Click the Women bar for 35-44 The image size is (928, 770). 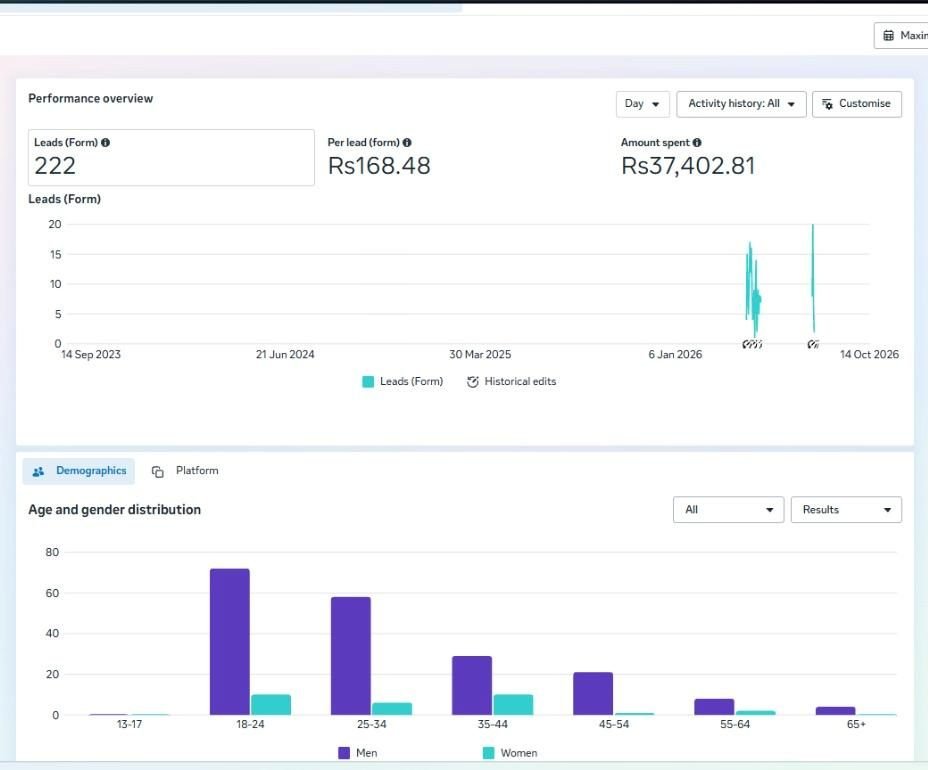(x=513, y=705)
